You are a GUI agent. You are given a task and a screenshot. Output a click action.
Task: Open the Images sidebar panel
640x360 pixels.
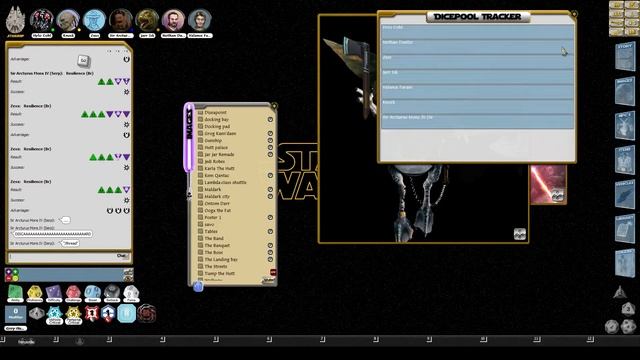(625, 91)
